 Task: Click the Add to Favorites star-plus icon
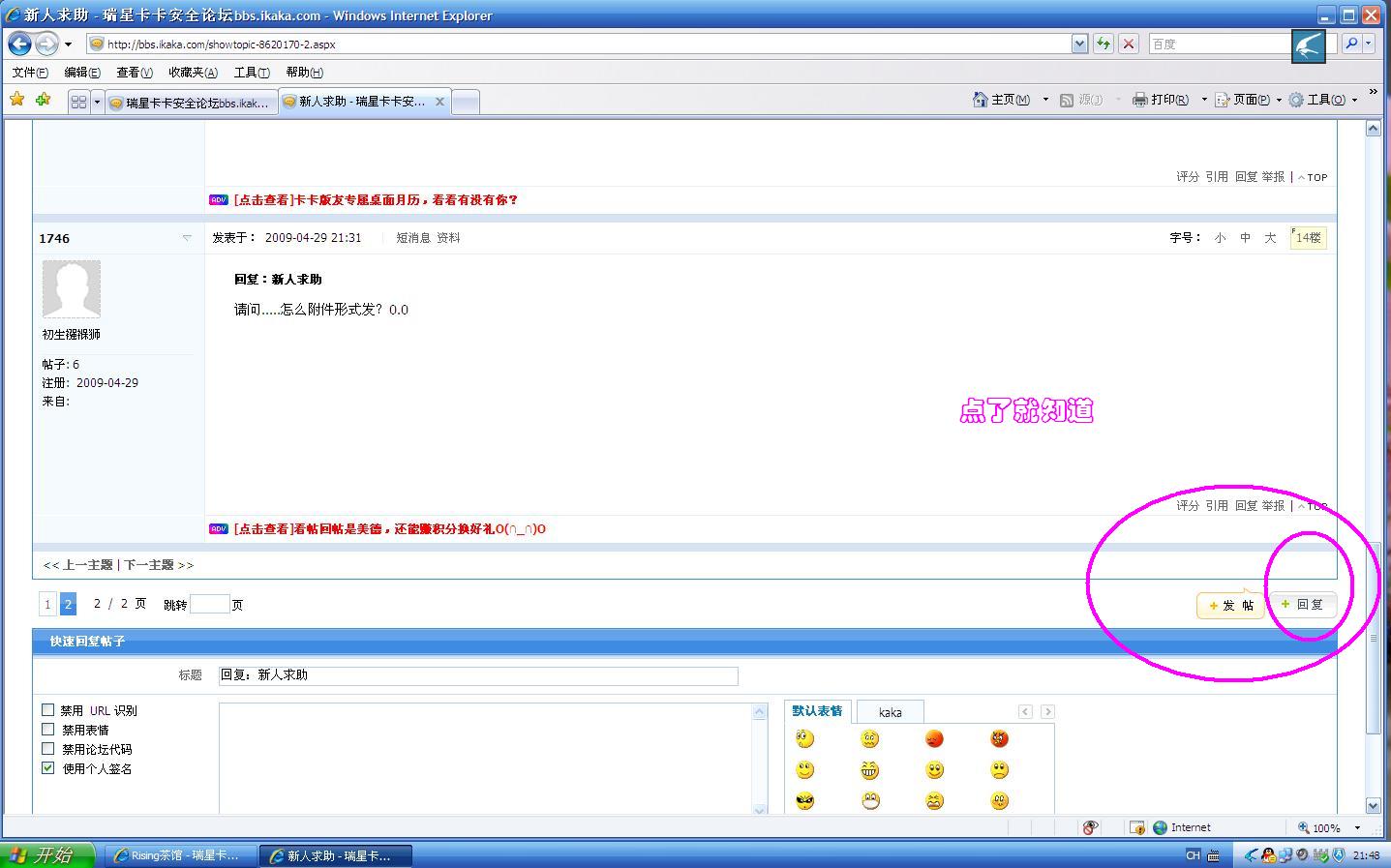pyautogui.click(x=43, y=99)
